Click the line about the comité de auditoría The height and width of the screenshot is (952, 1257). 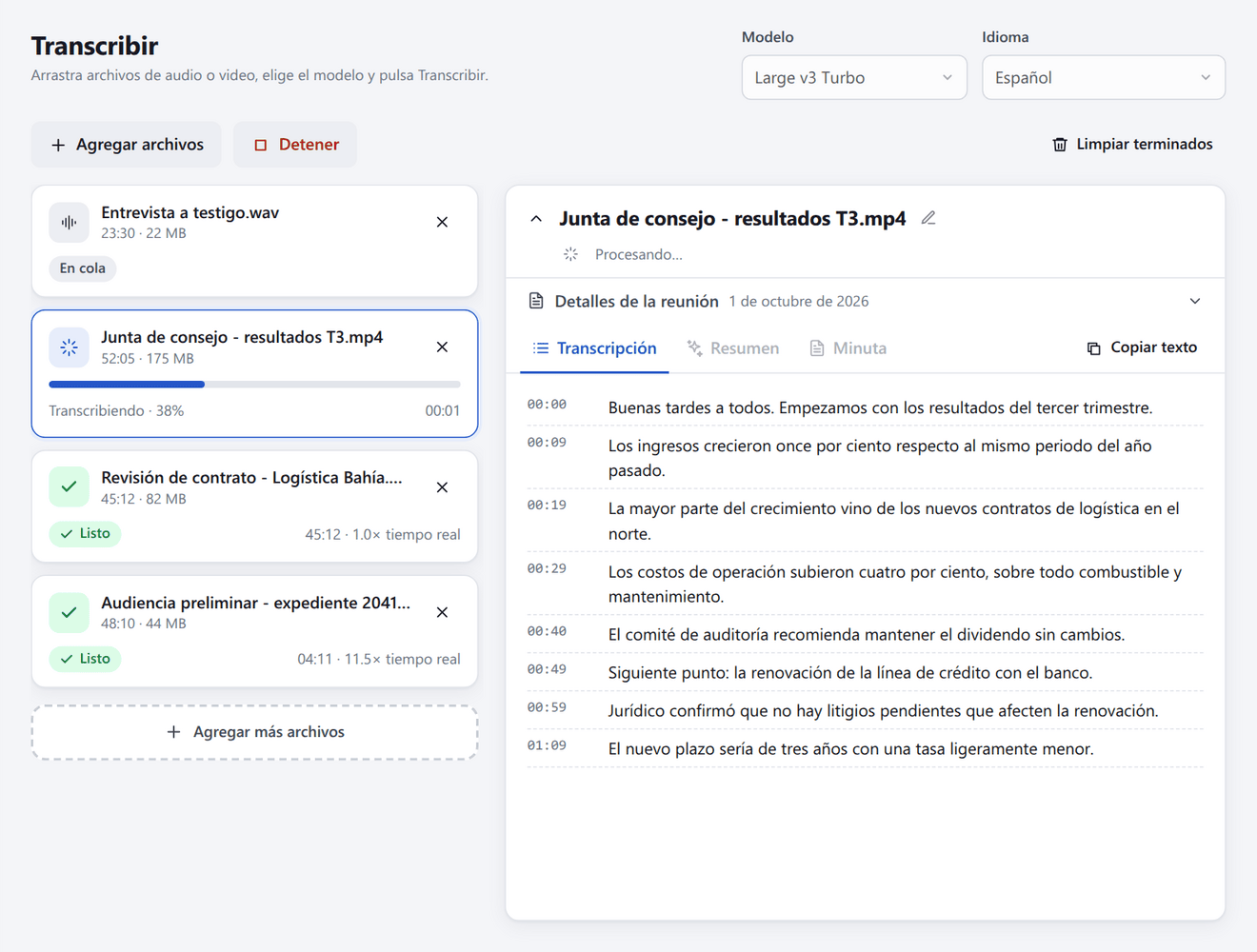867,634
